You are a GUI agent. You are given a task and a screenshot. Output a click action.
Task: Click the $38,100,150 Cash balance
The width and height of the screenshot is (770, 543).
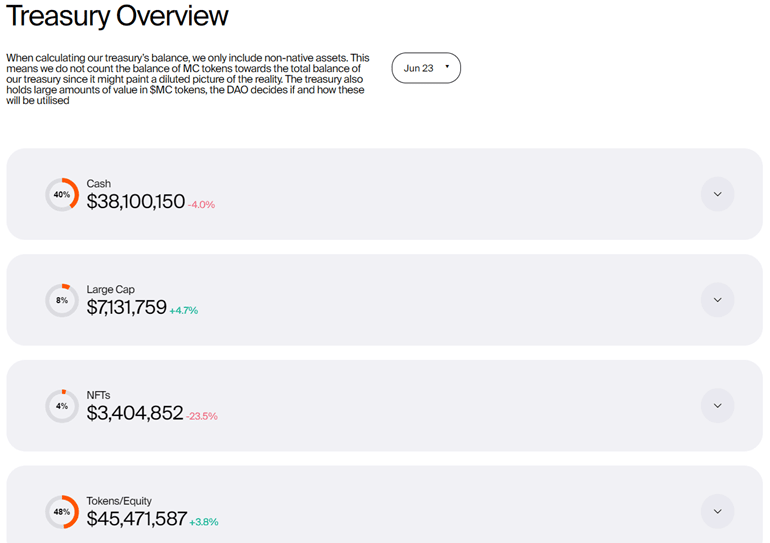pyautogui.click(x=136, y=202)
